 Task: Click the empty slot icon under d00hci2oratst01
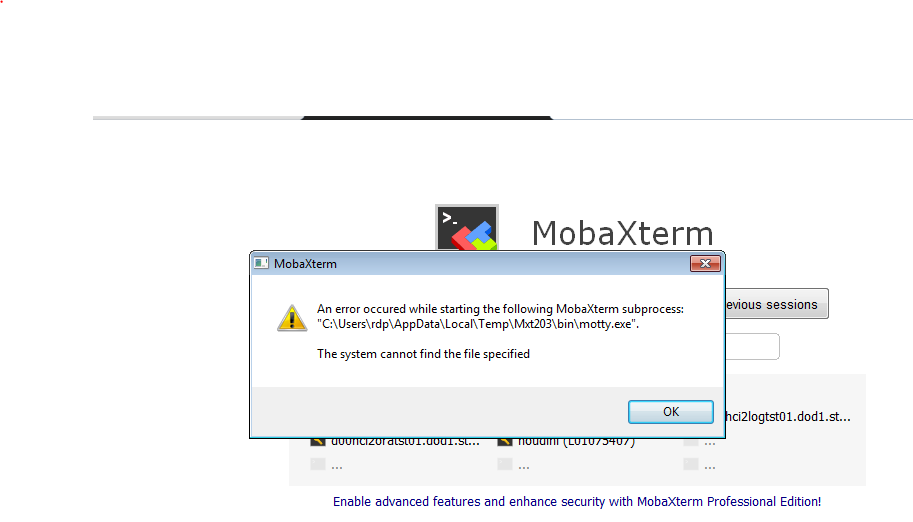tap(318, 464)
